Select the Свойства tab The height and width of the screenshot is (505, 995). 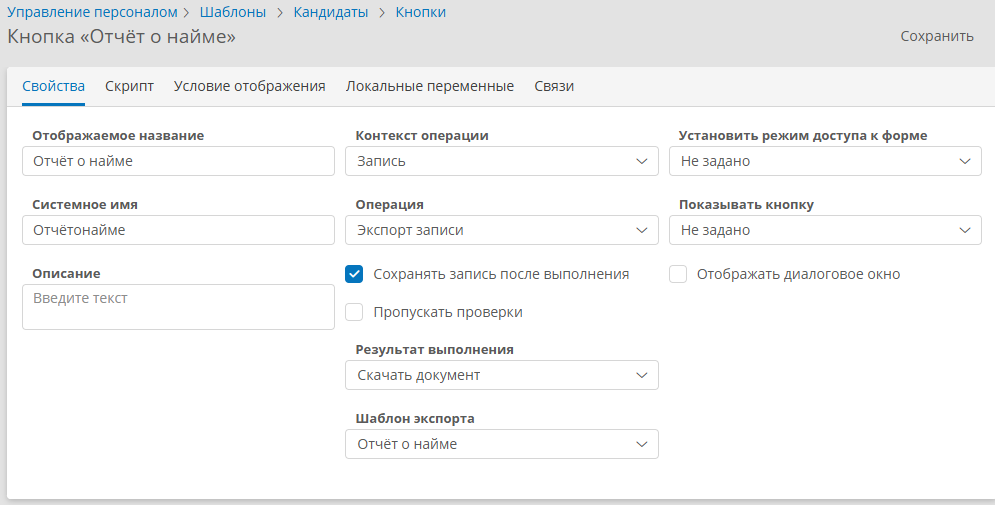pyautogui.click(x=53, y=86)
